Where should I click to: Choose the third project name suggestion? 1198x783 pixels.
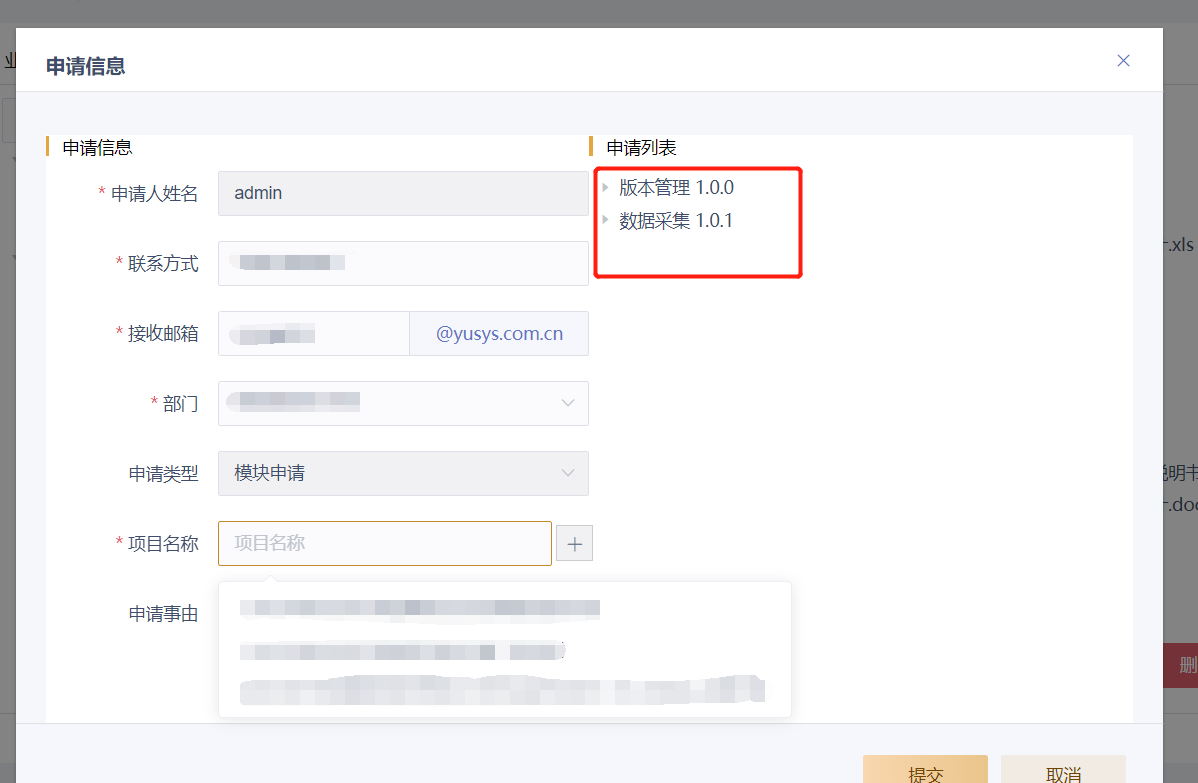(x=502, y=691)
